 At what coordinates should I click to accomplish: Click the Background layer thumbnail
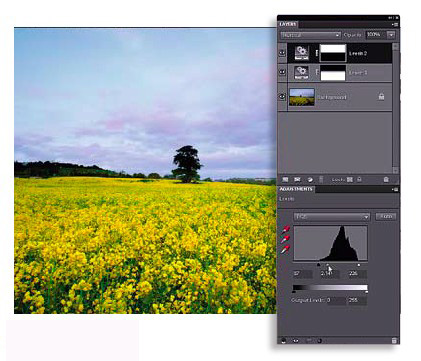tap(302, 97)
